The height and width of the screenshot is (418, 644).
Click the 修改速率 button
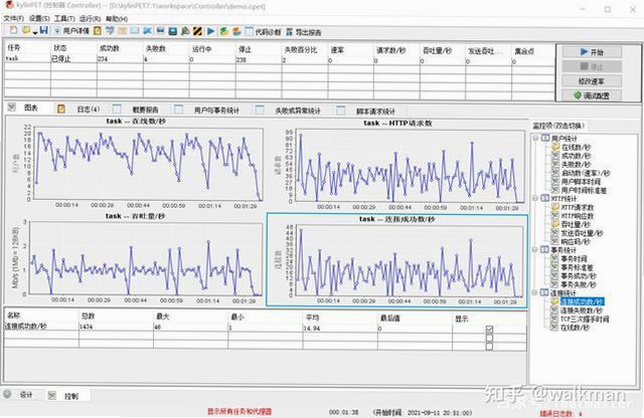pyautogui.click(x=592, y=81)
